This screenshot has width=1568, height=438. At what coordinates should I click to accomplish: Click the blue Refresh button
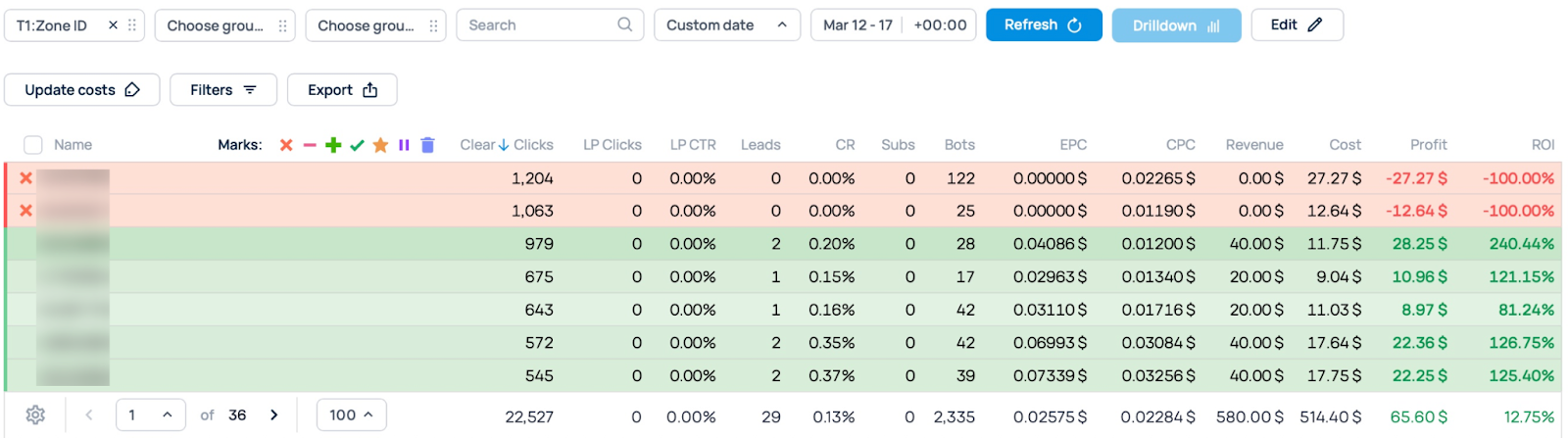(1043, 25)
